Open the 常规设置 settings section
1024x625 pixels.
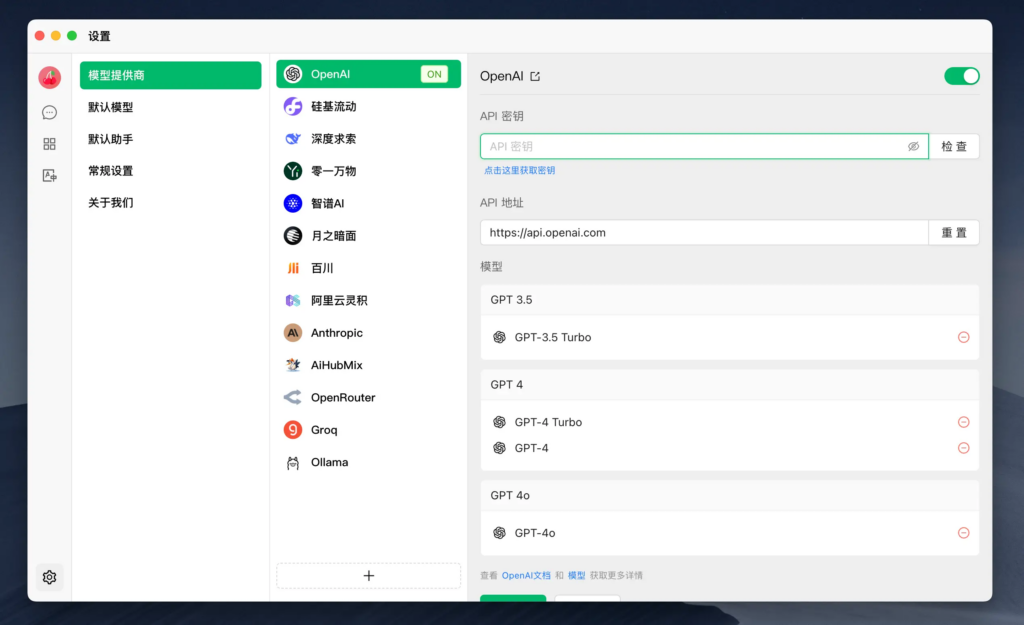(x=110, y=171)
